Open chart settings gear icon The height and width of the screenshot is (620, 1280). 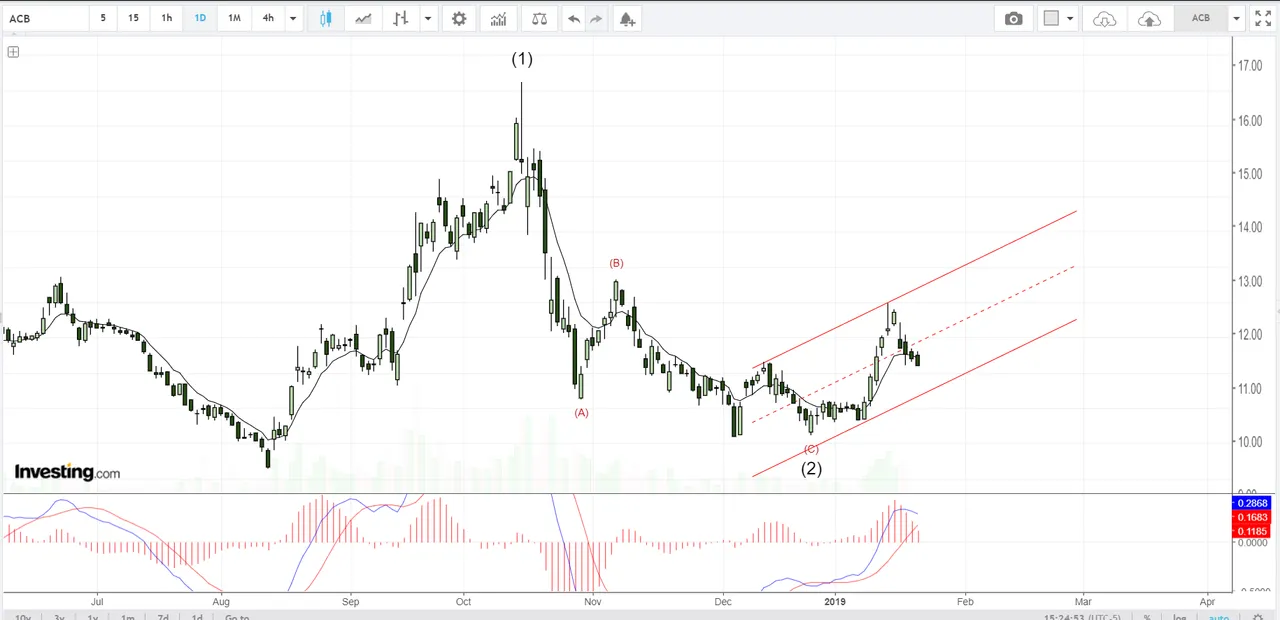459,18
